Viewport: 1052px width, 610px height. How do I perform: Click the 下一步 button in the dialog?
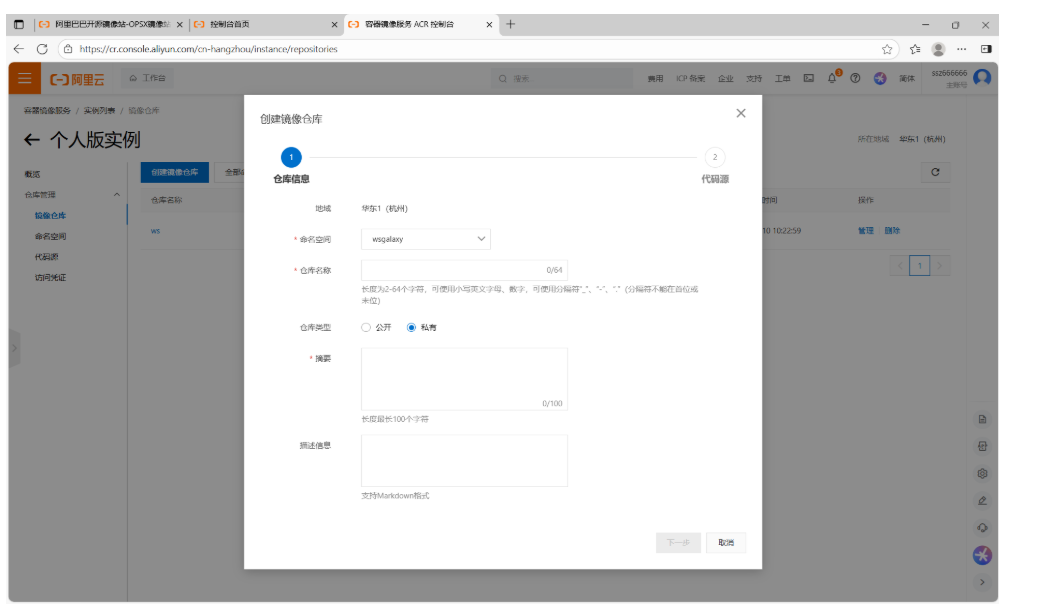click(678, 543)
